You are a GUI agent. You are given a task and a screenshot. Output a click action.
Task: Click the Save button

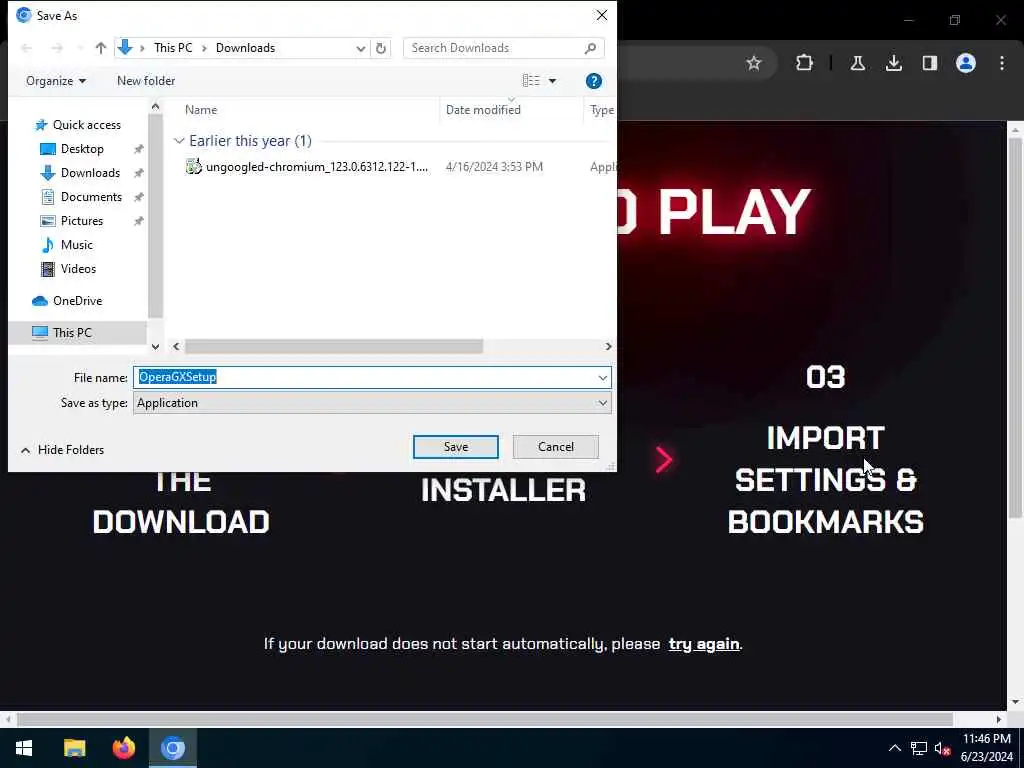(x=456, y=447)
